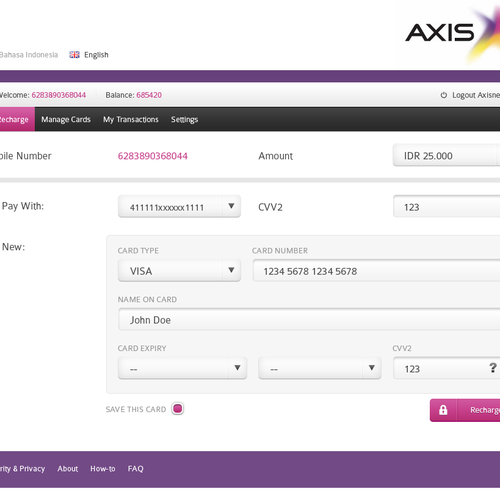Open the My Transactions tab
This screenshot has height=500, width=500.
131,119
